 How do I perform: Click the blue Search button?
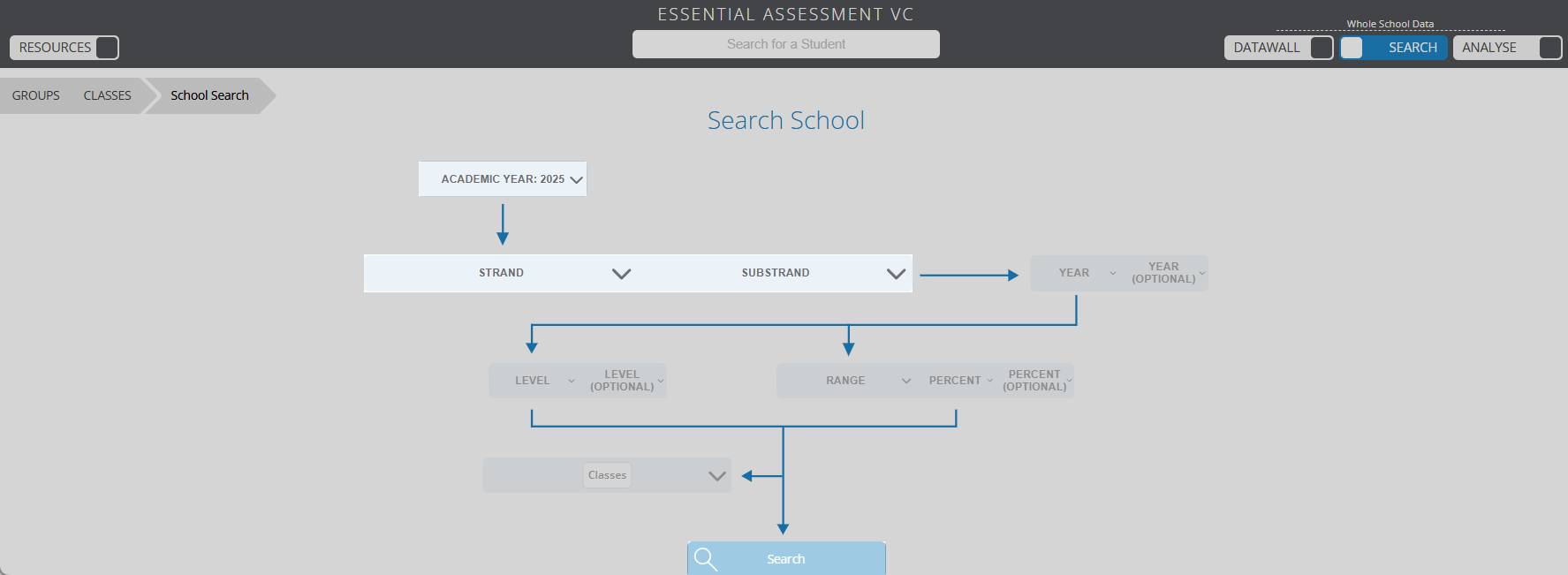(786, 559)
